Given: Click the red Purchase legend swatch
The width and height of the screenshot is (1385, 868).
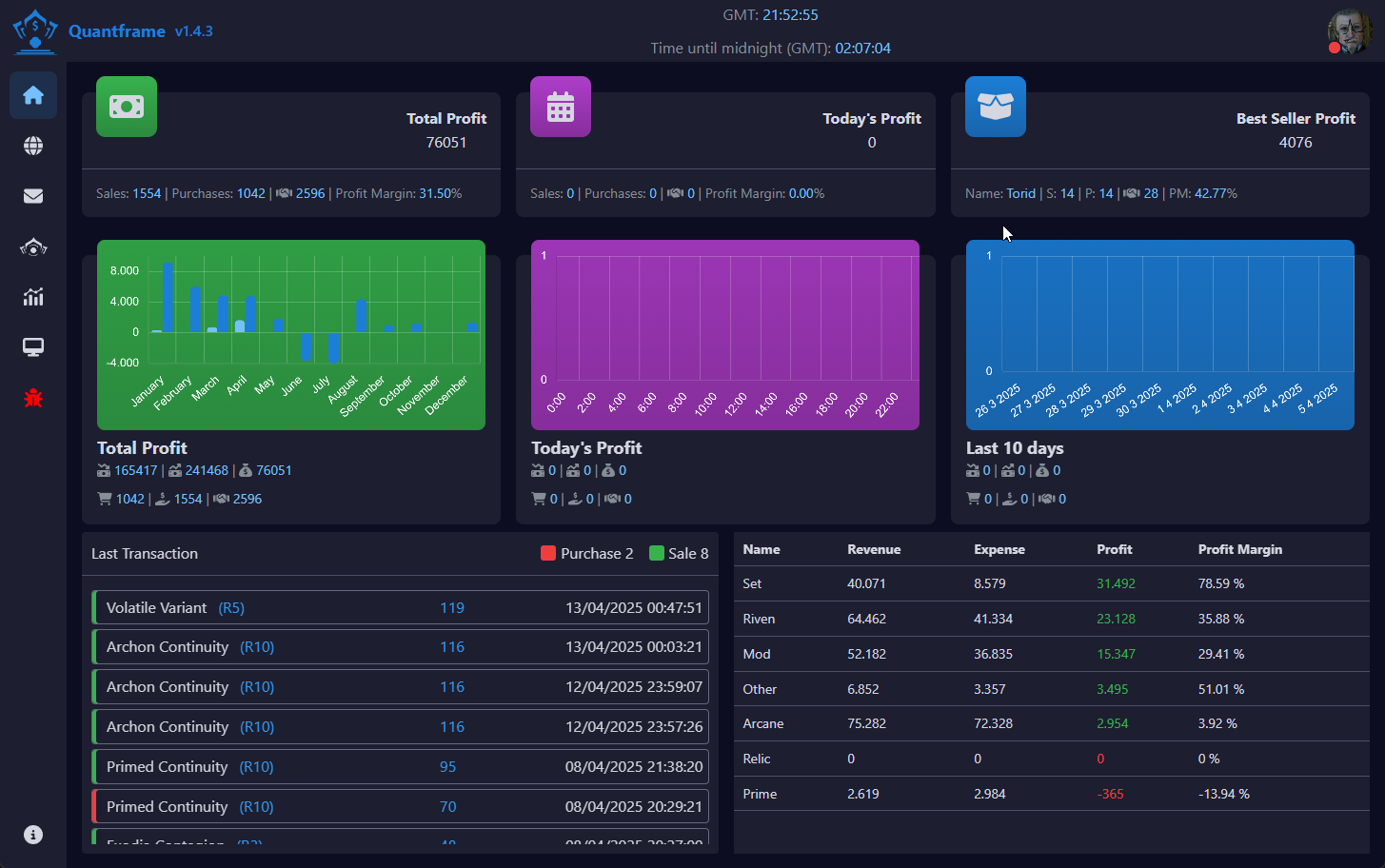Looking at the screenshot, I should coord(548,554).
